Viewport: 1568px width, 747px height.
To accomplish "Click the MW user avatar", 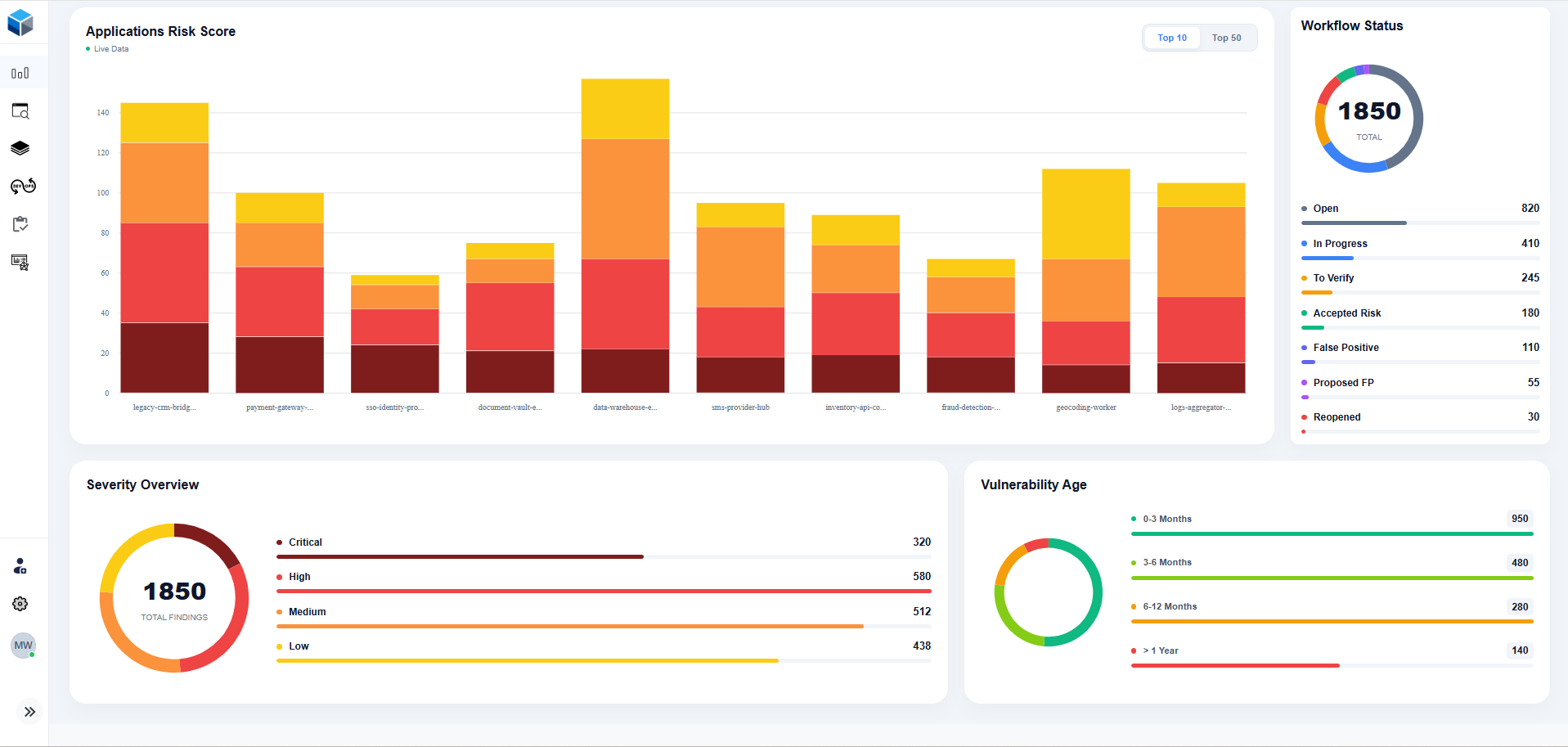I will (23, 646).
